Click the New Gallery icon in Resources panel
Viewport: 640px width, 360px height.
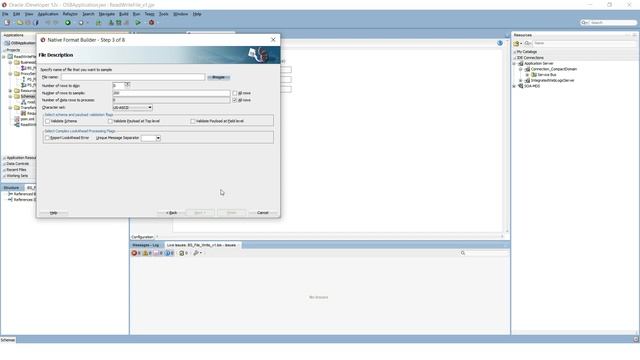click(x=516, y=43)
